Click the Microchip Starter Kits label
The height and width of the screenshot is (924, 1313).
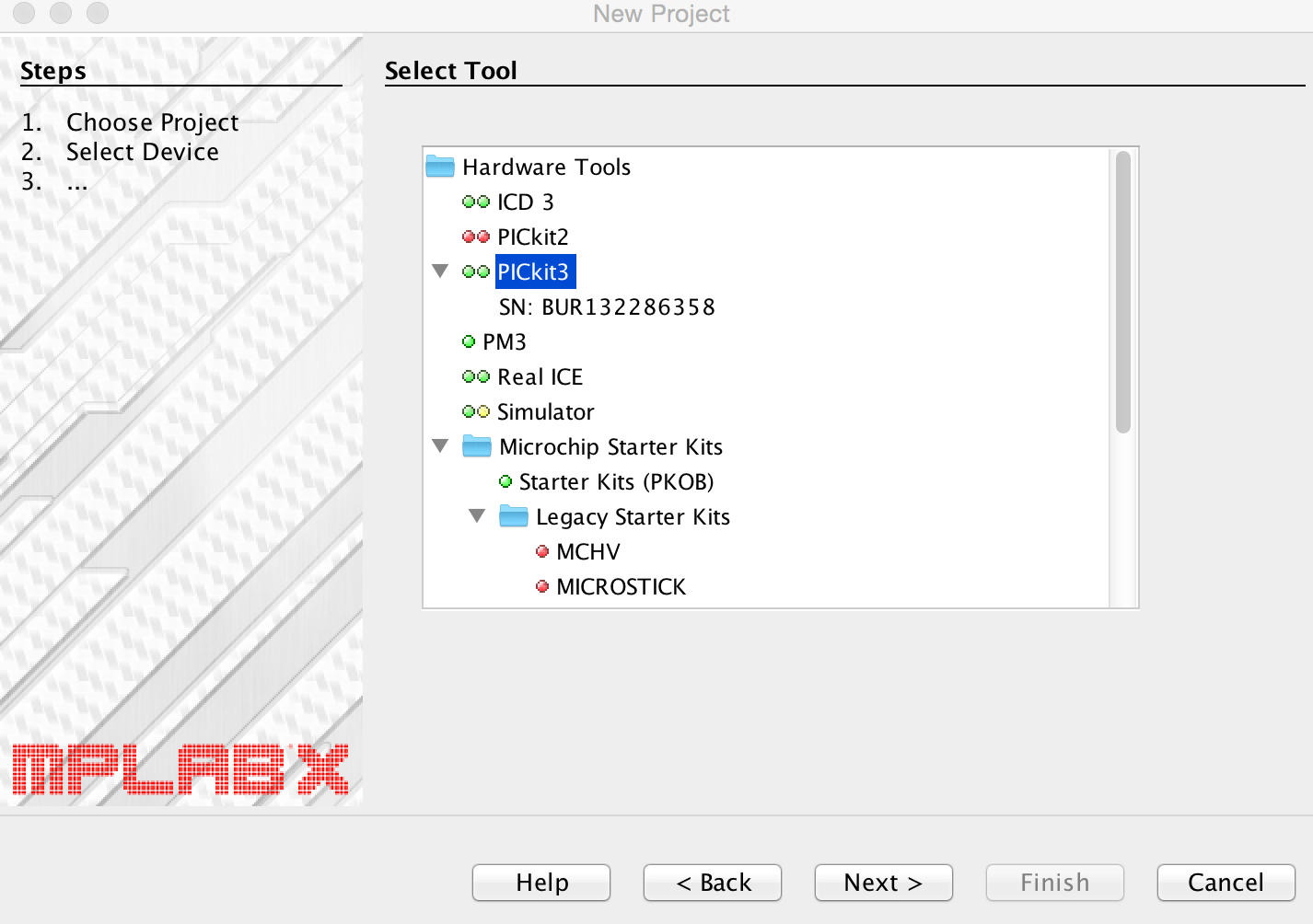point(610,446)
